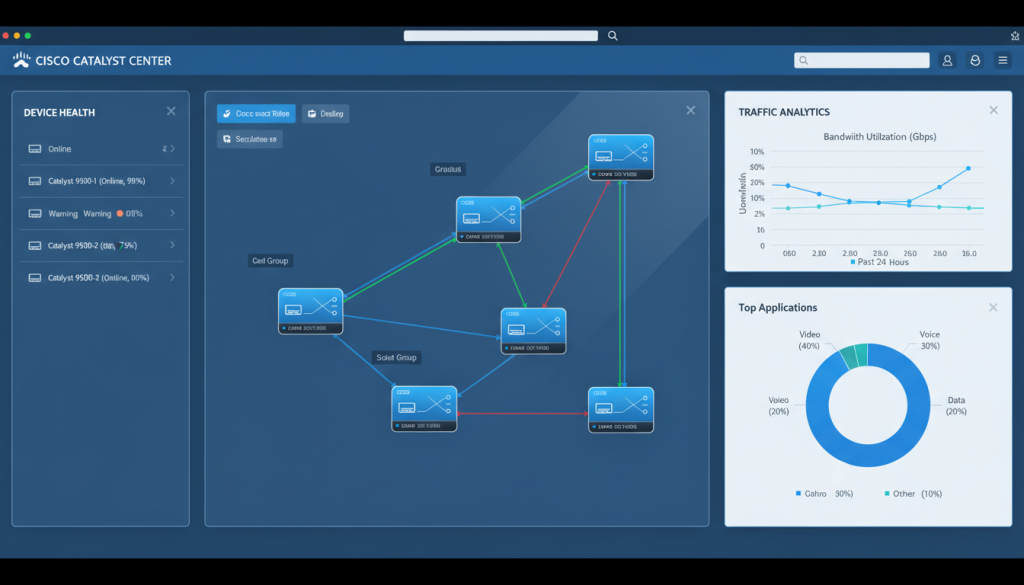Expand the Catalyst 9500-2 (75%) chevron

[172, 245]
